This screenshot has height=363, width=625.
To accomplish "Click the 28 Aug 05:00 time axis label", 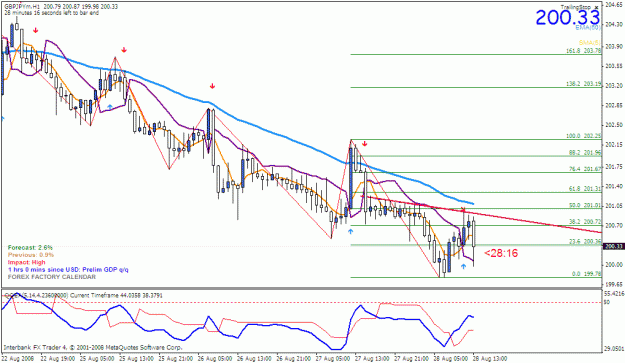I will coord(451,359).
